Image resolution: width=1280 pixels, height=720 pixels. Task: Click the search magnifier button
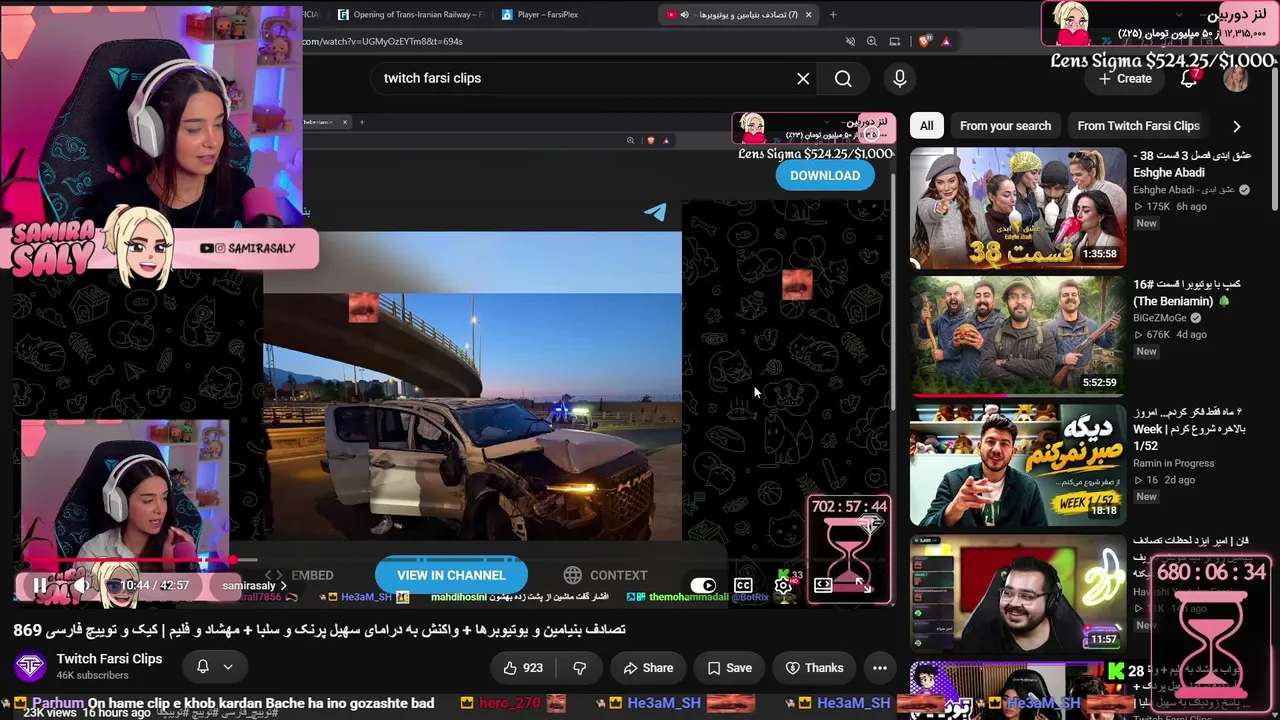[843, 78]
